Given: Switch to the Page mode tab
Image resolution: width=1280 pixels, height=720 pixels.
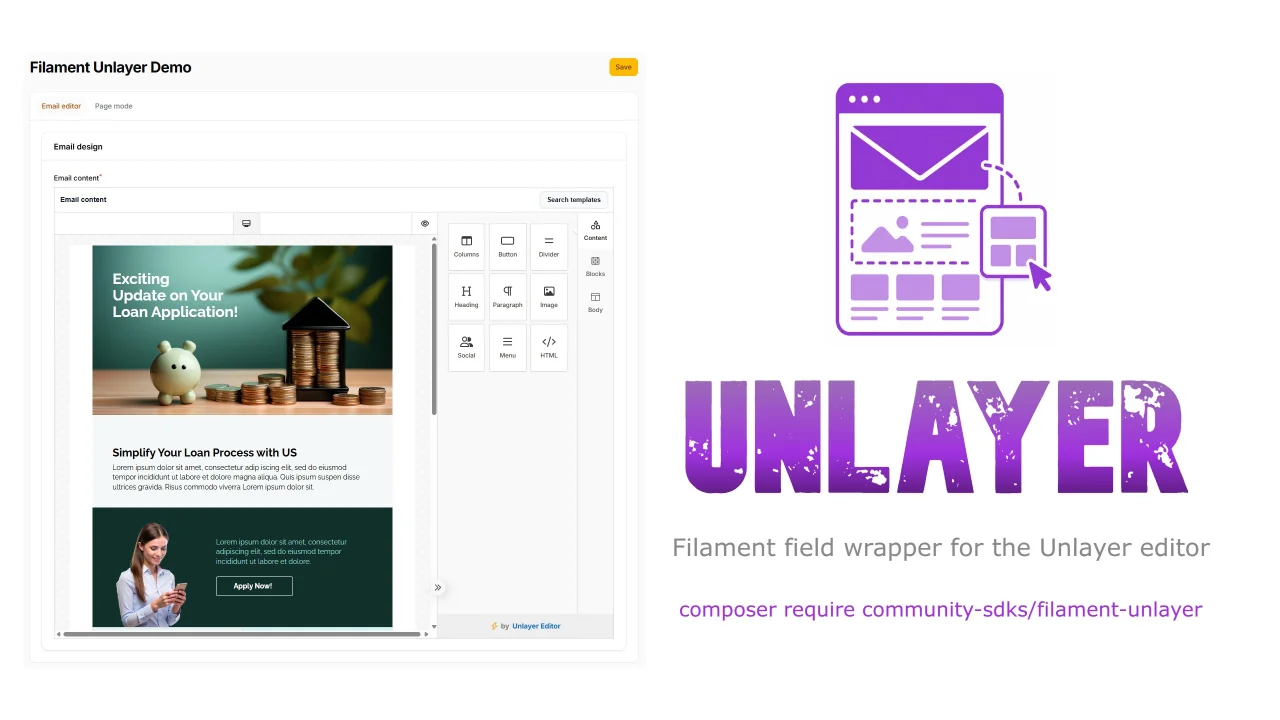Looking at the screenshot, I should pos(114,106).
